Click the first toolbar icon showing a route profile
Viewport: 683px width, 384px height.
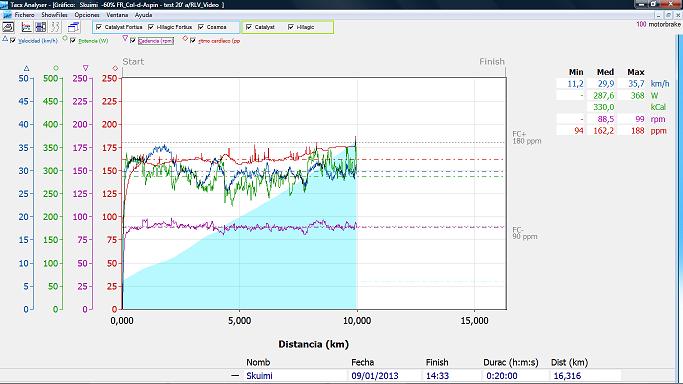(x=8, y=27)
